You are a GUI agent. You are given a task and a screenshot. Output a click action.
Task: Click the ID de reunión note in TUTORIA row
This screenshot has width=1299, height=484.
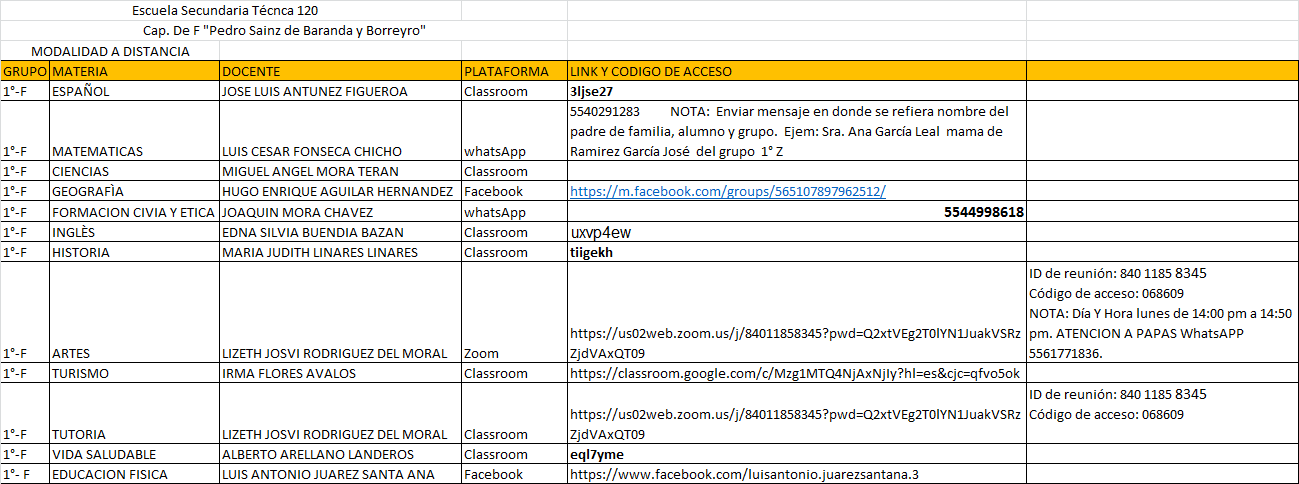(x=1162, y=414)
